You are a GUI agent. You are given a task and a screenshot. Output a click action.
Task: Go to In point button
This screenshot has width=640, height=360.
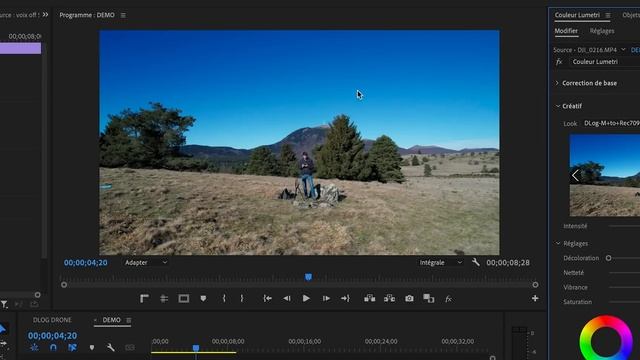tap(267, 298)
